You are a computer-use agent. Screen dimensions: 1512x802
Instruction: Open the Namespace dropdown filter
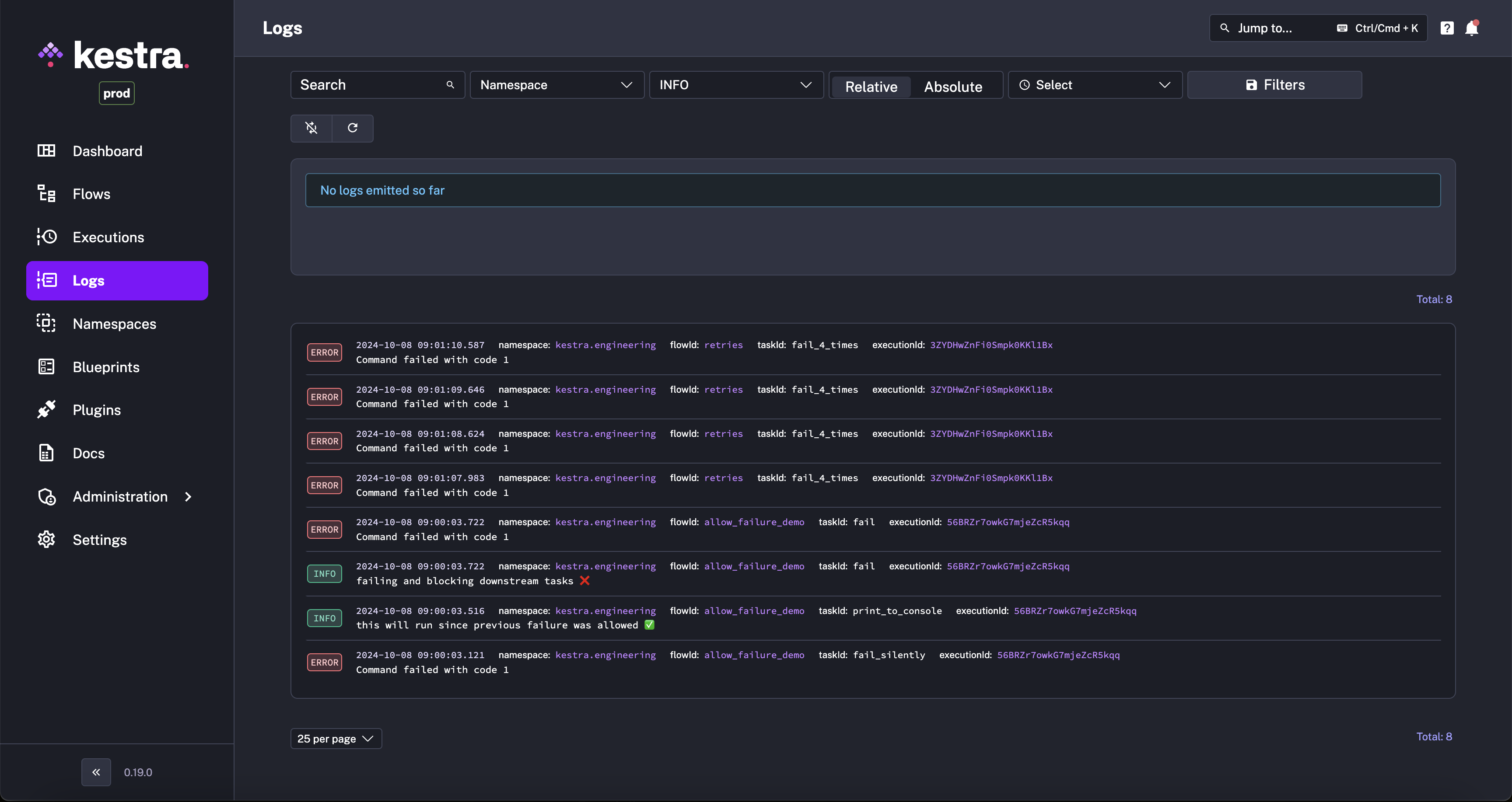tap(556, 85)
